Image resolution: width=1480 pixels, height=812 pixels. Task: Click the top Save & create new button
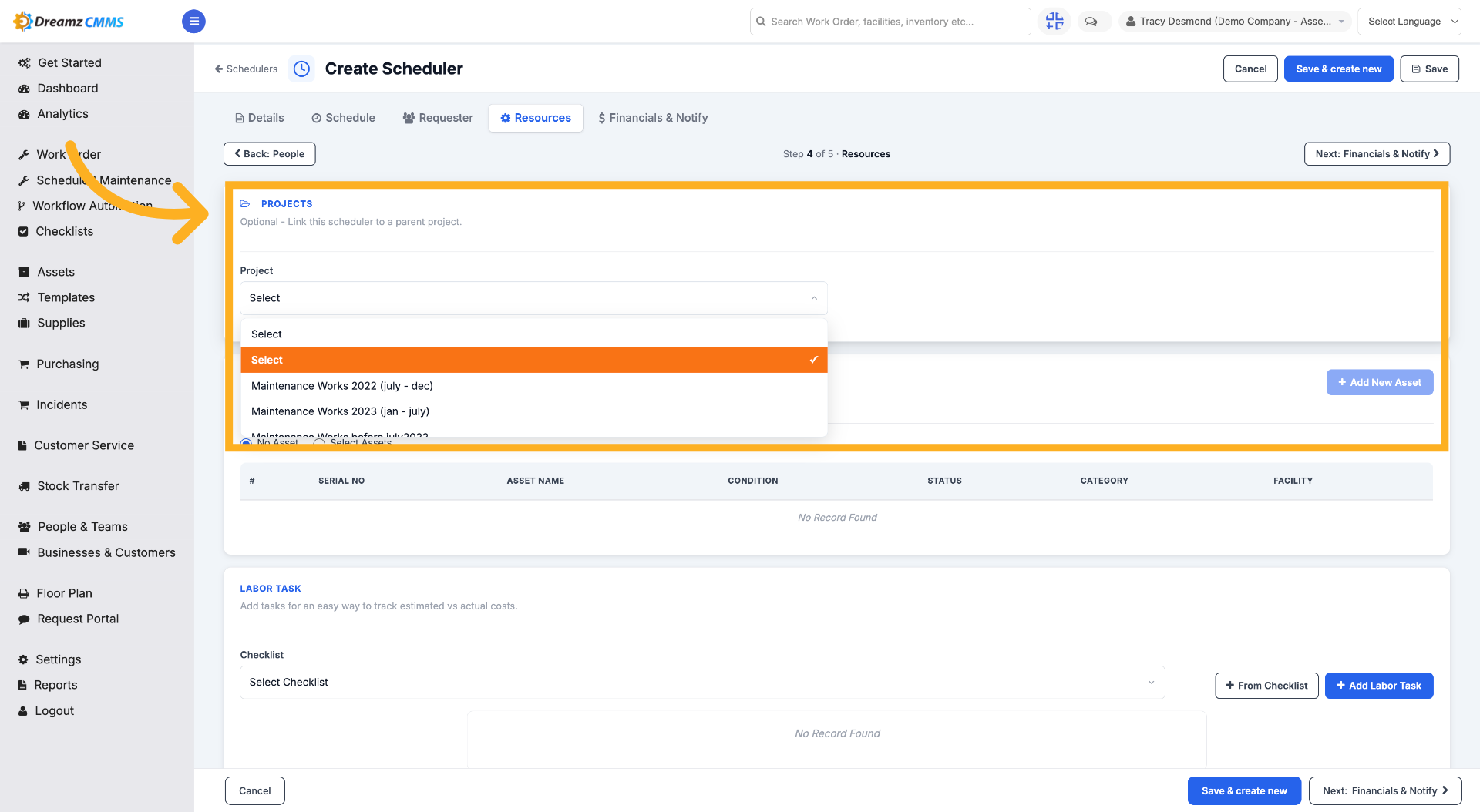pos(1339,69)
